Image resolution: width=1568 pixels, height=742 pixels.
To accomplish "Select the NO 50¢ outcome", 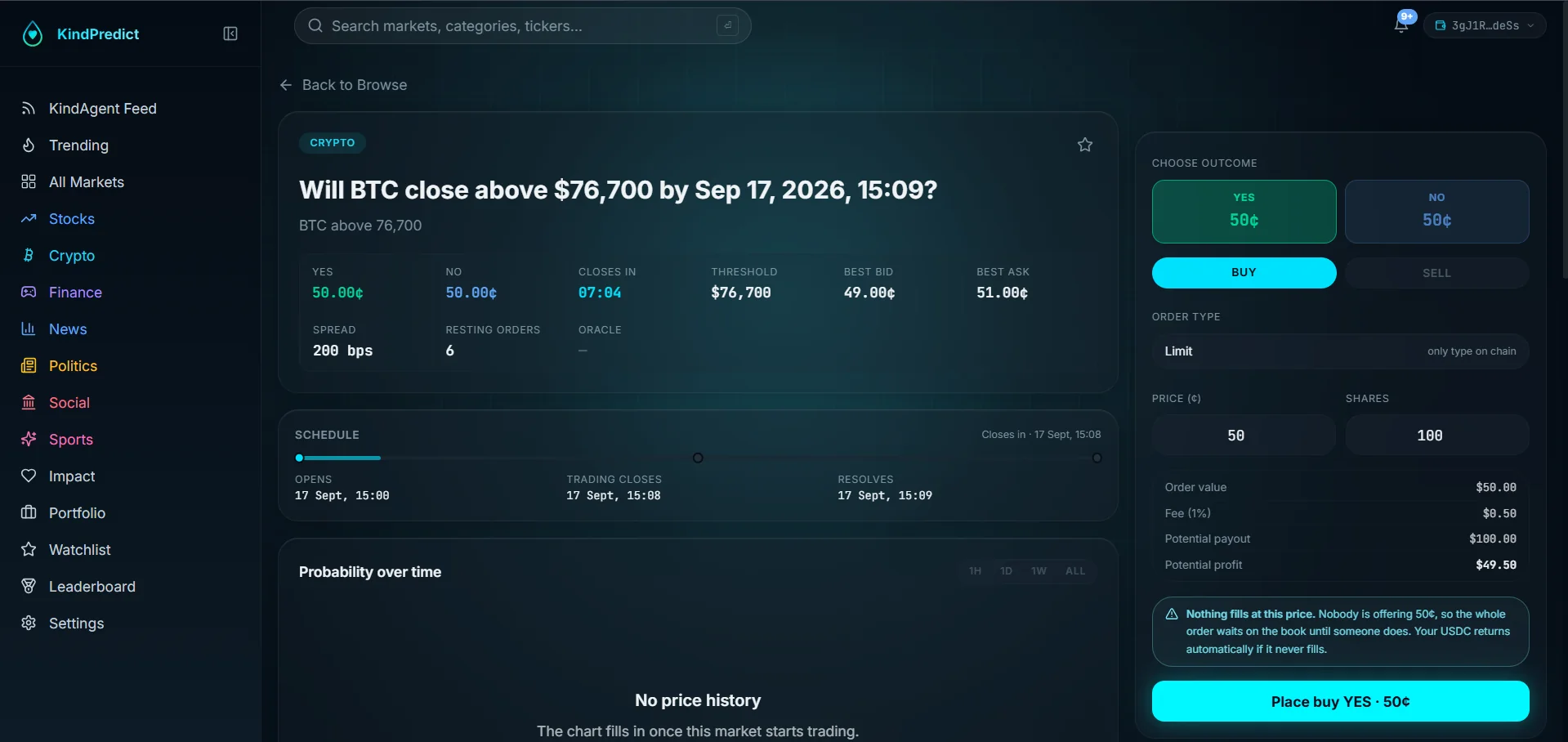I will coord(1436,212).
